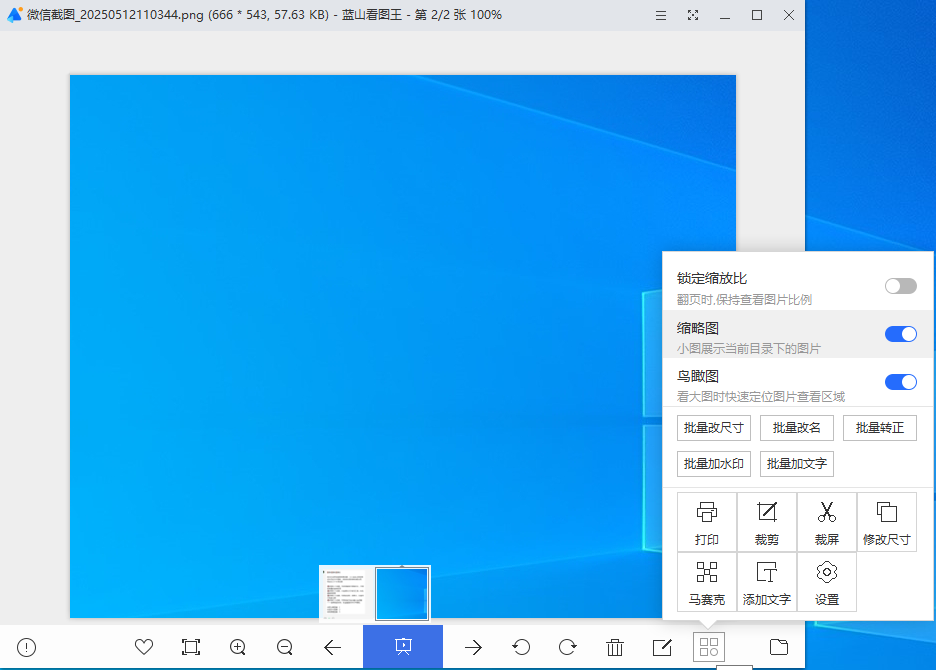Select the document thumbnail in the strip
The width and height of the screenshot is (936, 670).
346,593
